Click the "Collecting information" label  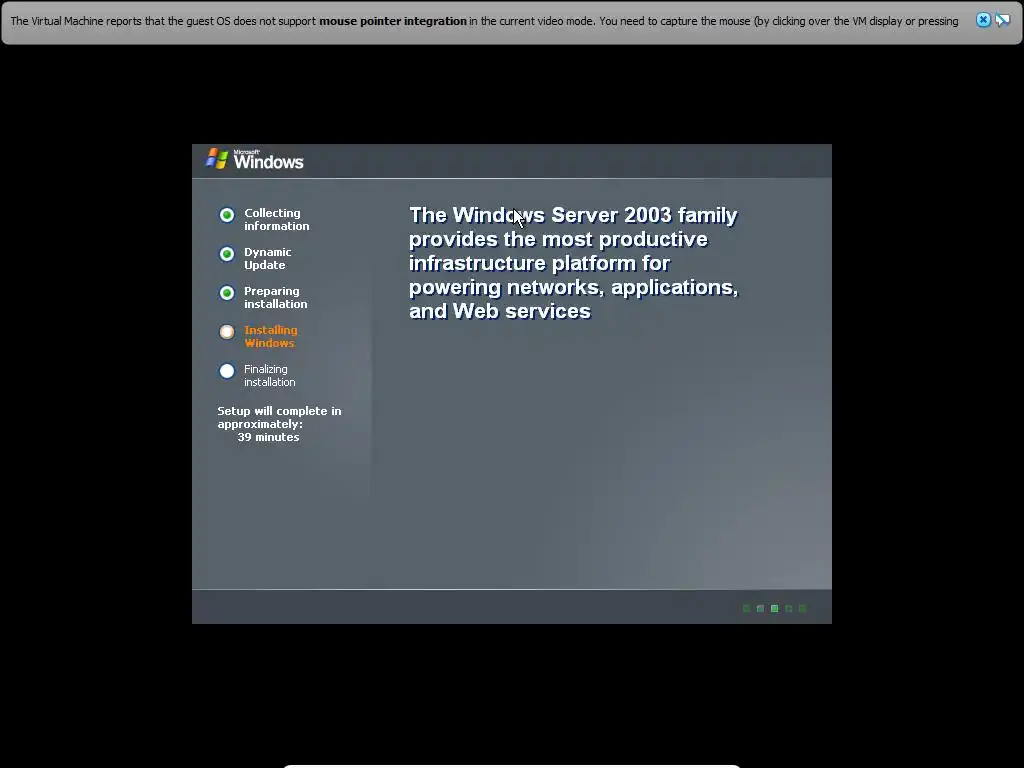point(277,219)
